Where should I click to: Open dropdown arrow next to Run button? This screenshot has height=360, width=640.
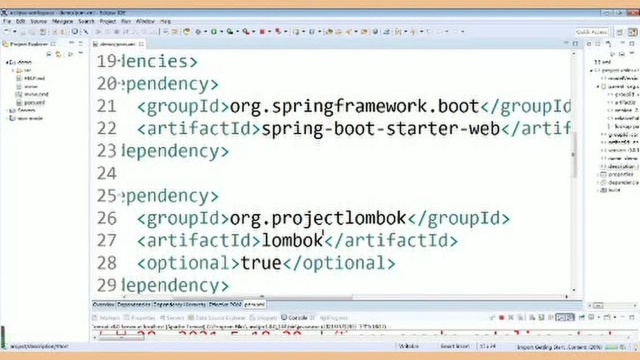221,31
